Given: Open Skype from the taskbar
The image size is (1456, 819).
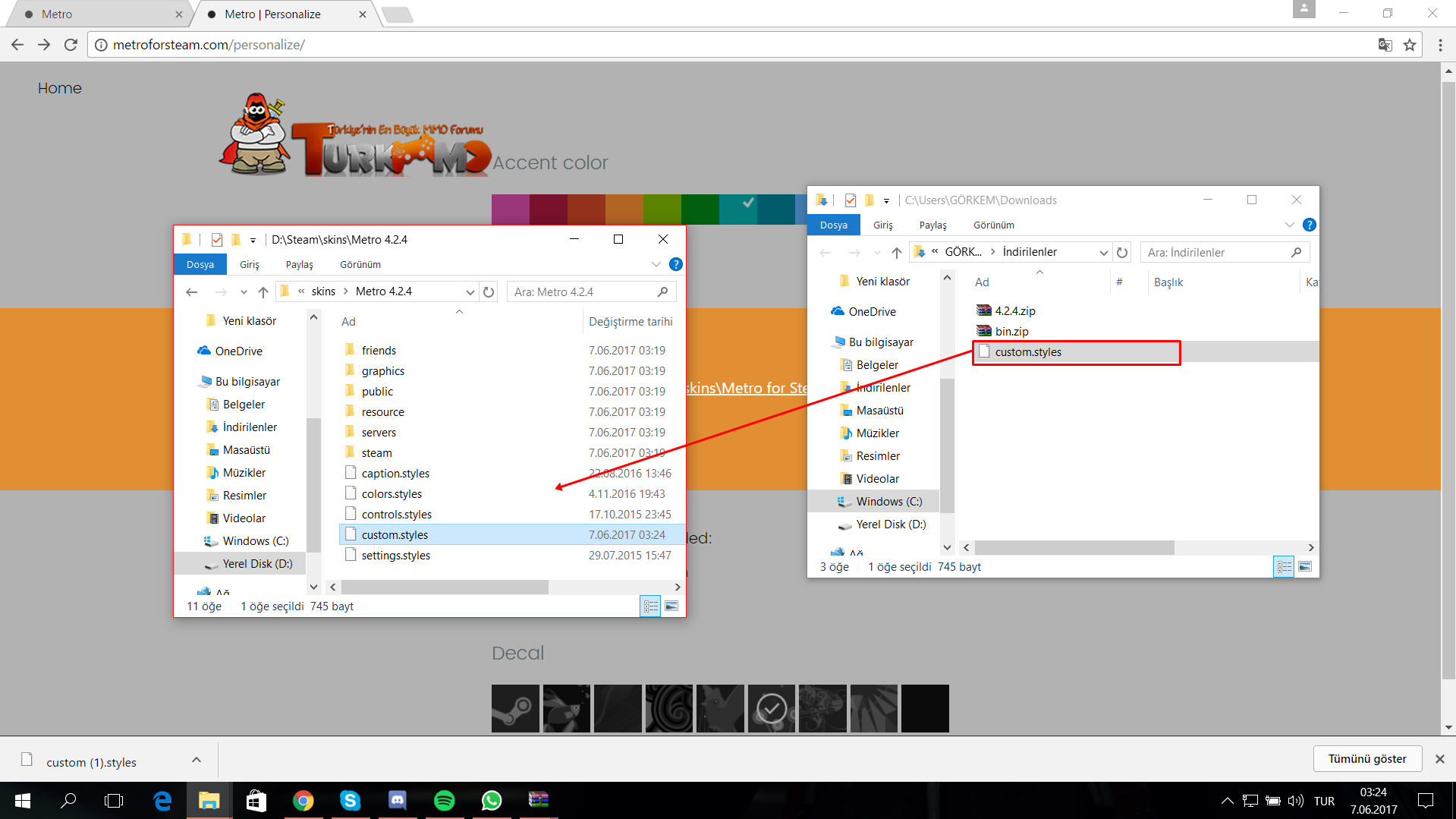Looking at the screenshot, I should tap(350, 800).
